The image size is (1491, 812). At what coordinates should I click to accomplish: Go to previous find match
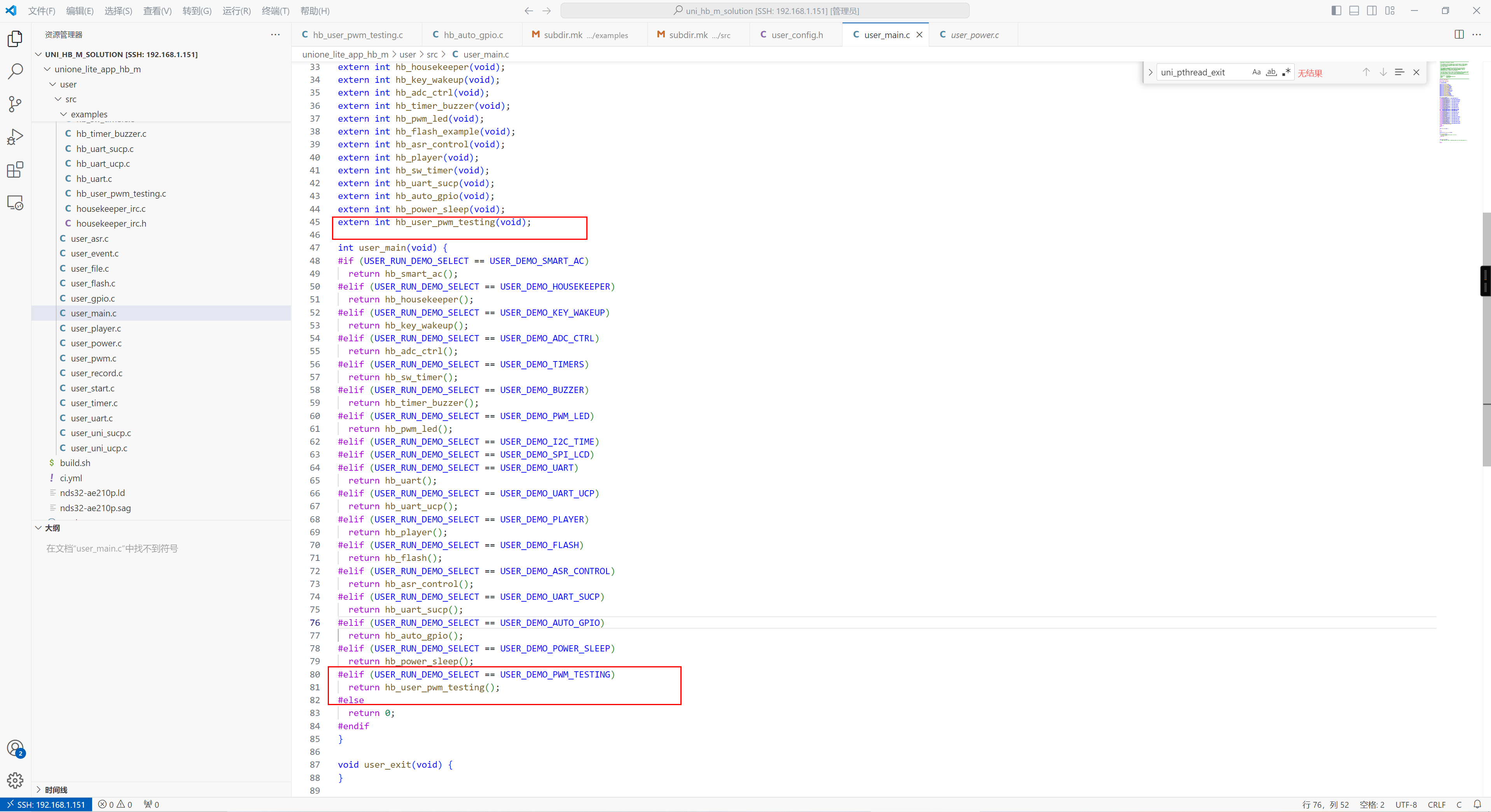(1366, 72)
